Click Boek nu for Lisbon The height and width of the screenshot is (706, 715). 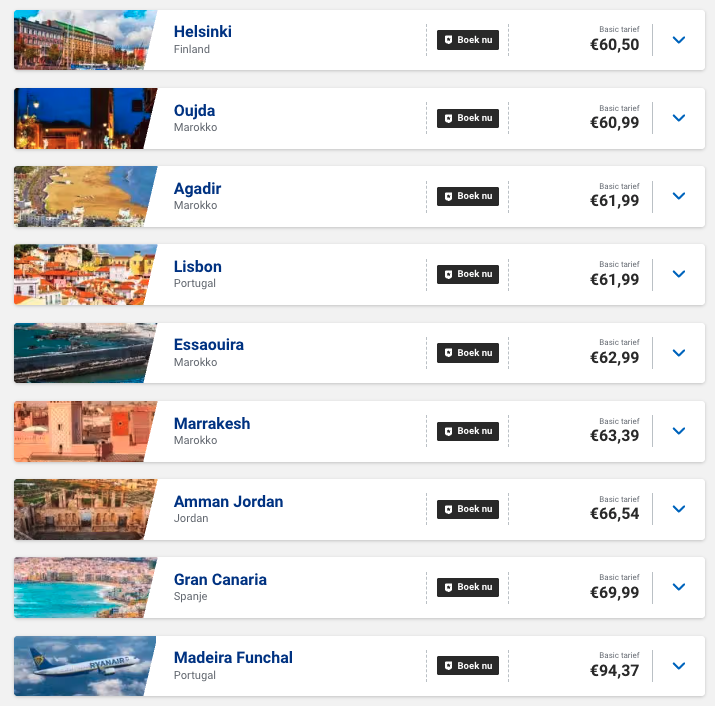tap(467, 274)
